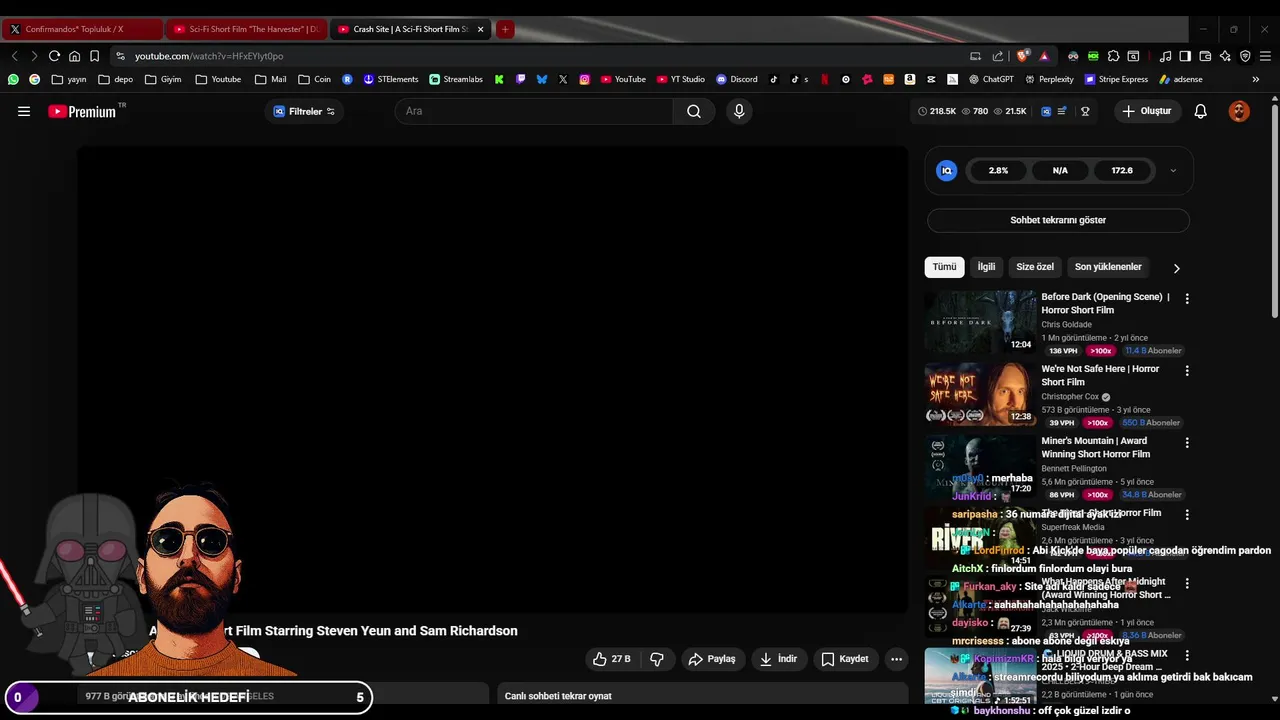Click Sohbet tekrarını göster button
Screen dimensions: 1280x720
(x=1058, y=220)
